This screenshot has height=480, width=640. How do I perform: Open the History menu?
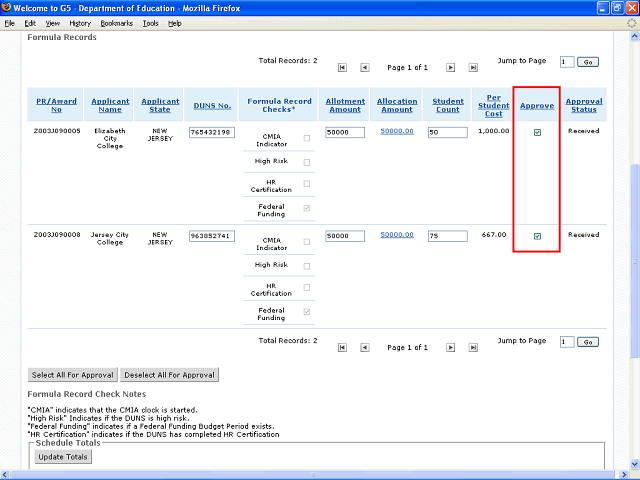tap(80, 22)
